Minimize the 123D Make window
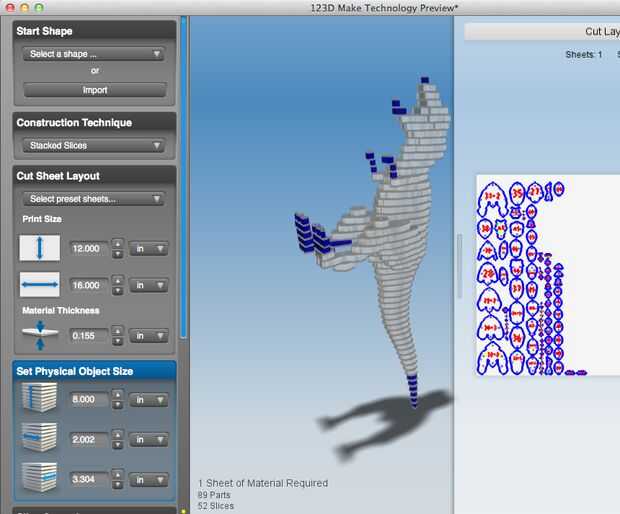Screen dimensions: 620x514 coord(25,7)
